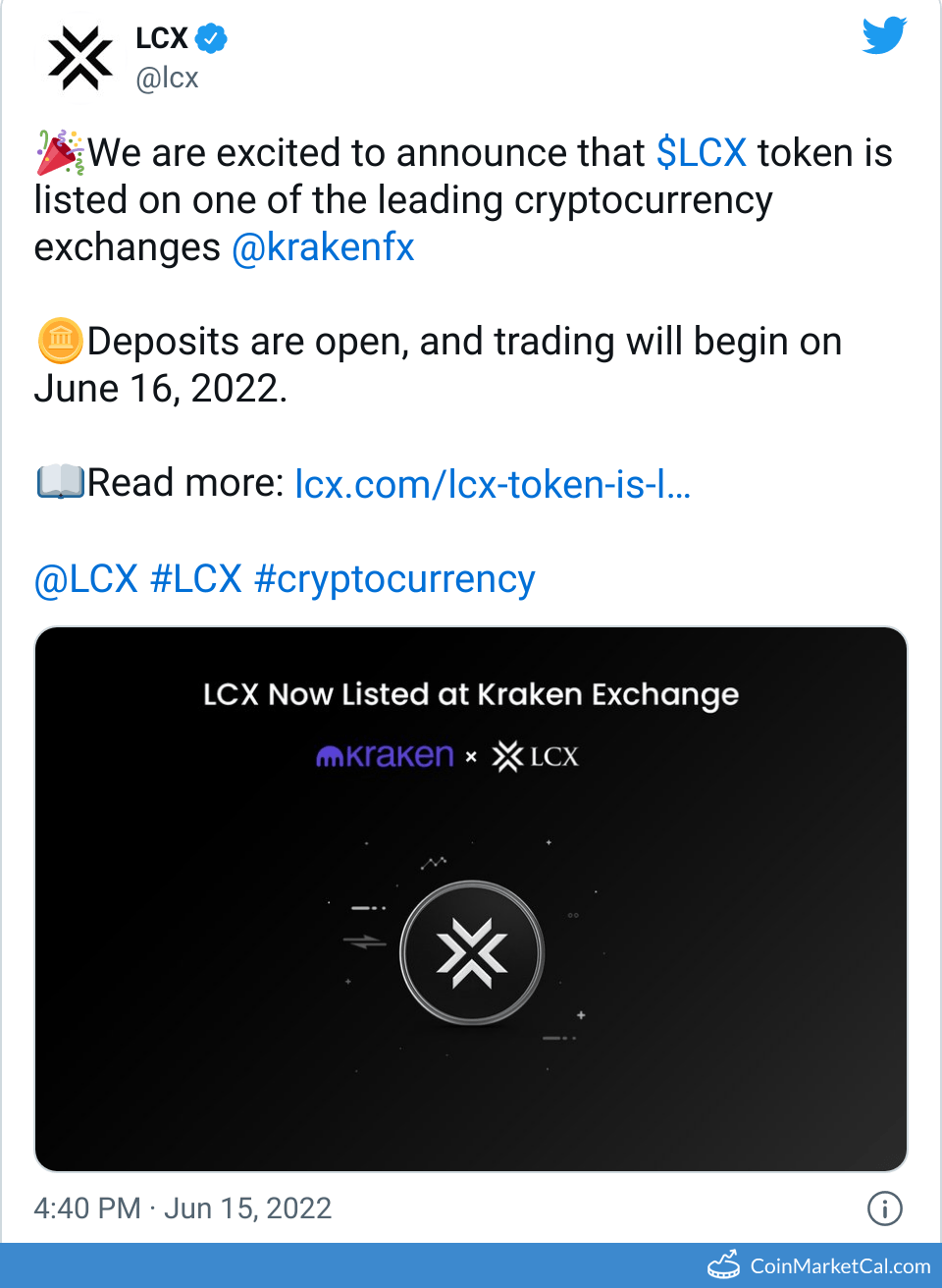
Task: Click the @lcx handle
Action: [168, 78]
